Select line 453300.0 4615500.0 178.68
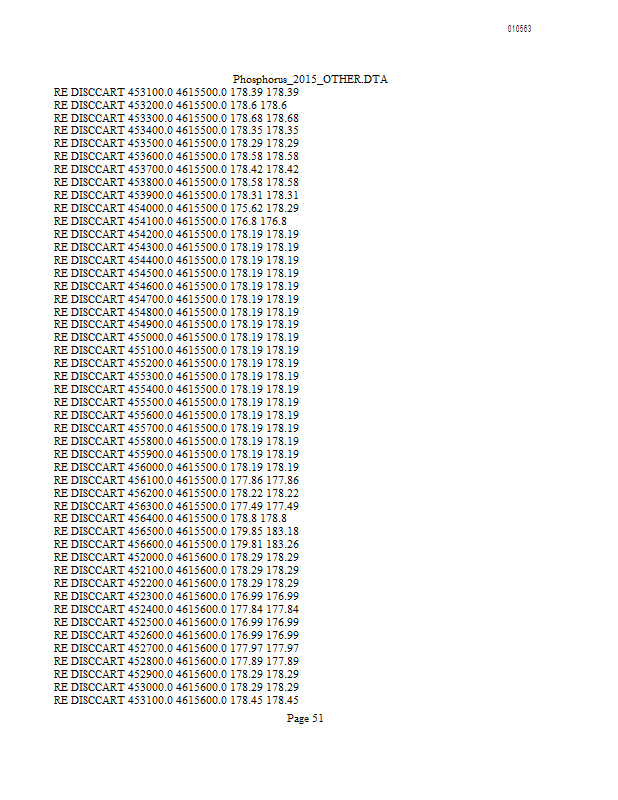The height and width of the screenshot is (800, 618). tap(176, 118)
